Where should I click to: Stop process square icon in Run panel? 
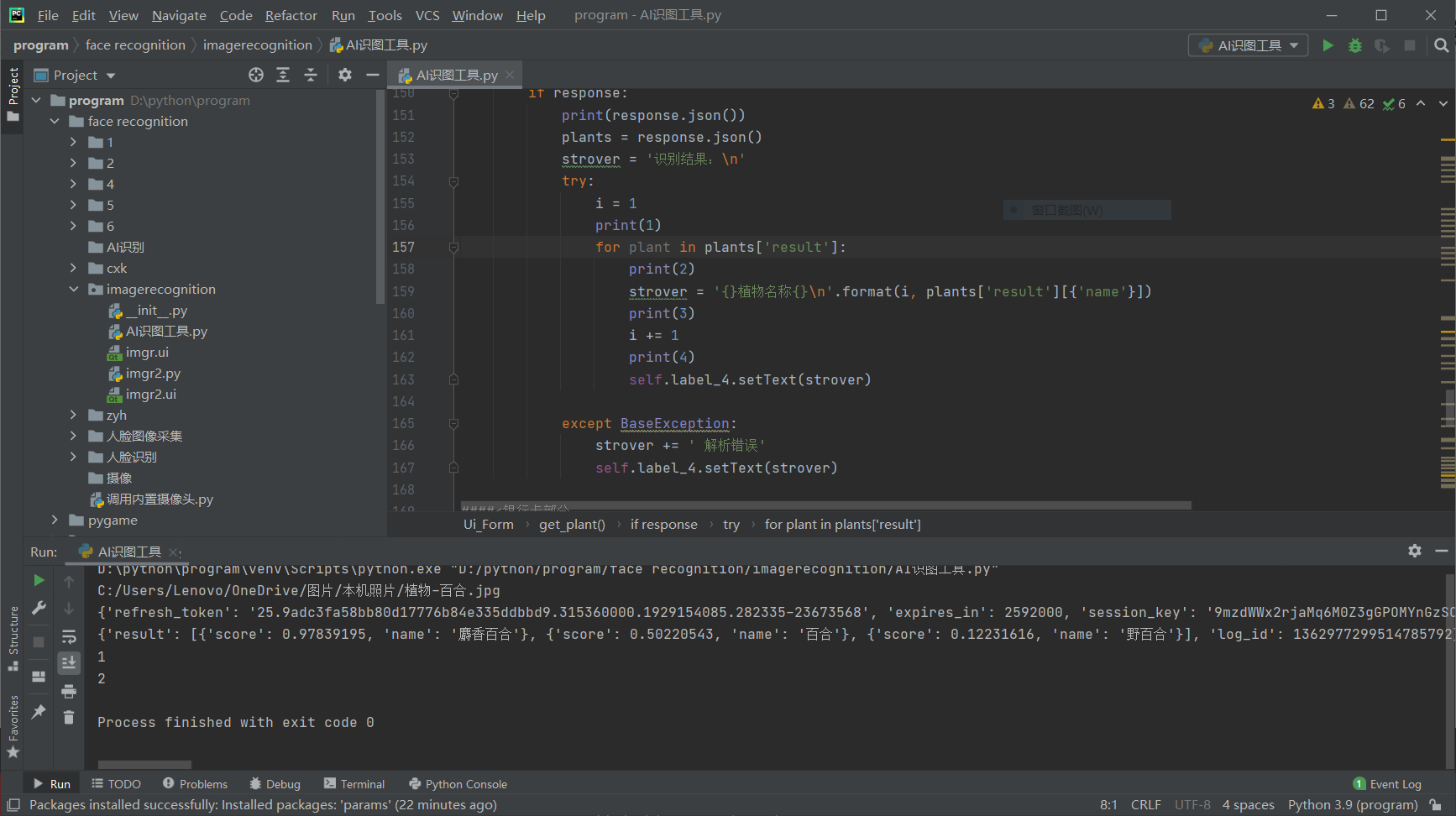(39, 641)
